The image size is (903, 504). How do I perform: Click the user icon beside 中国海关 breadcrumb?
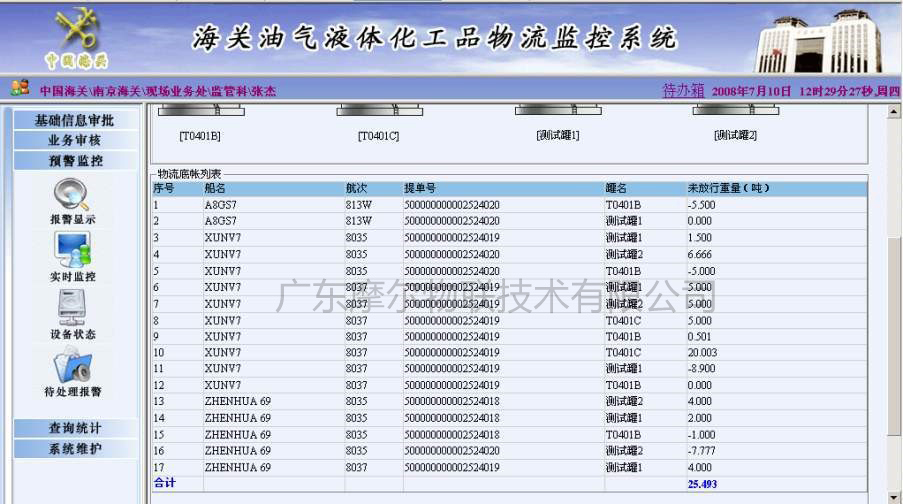click(20, 88)
